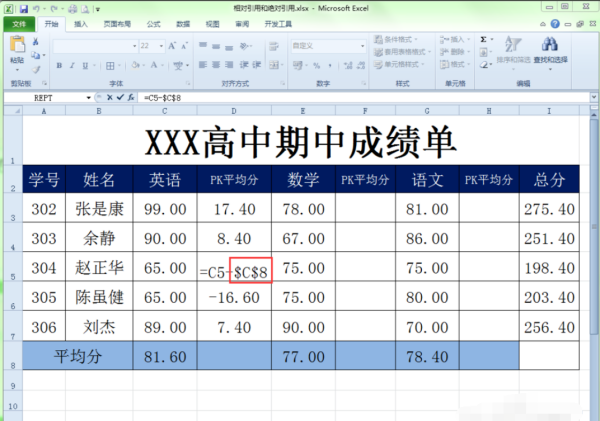This screenshot has width=600, height=421.
Task: Click the fx insert function button
Action: click(131, 98)
